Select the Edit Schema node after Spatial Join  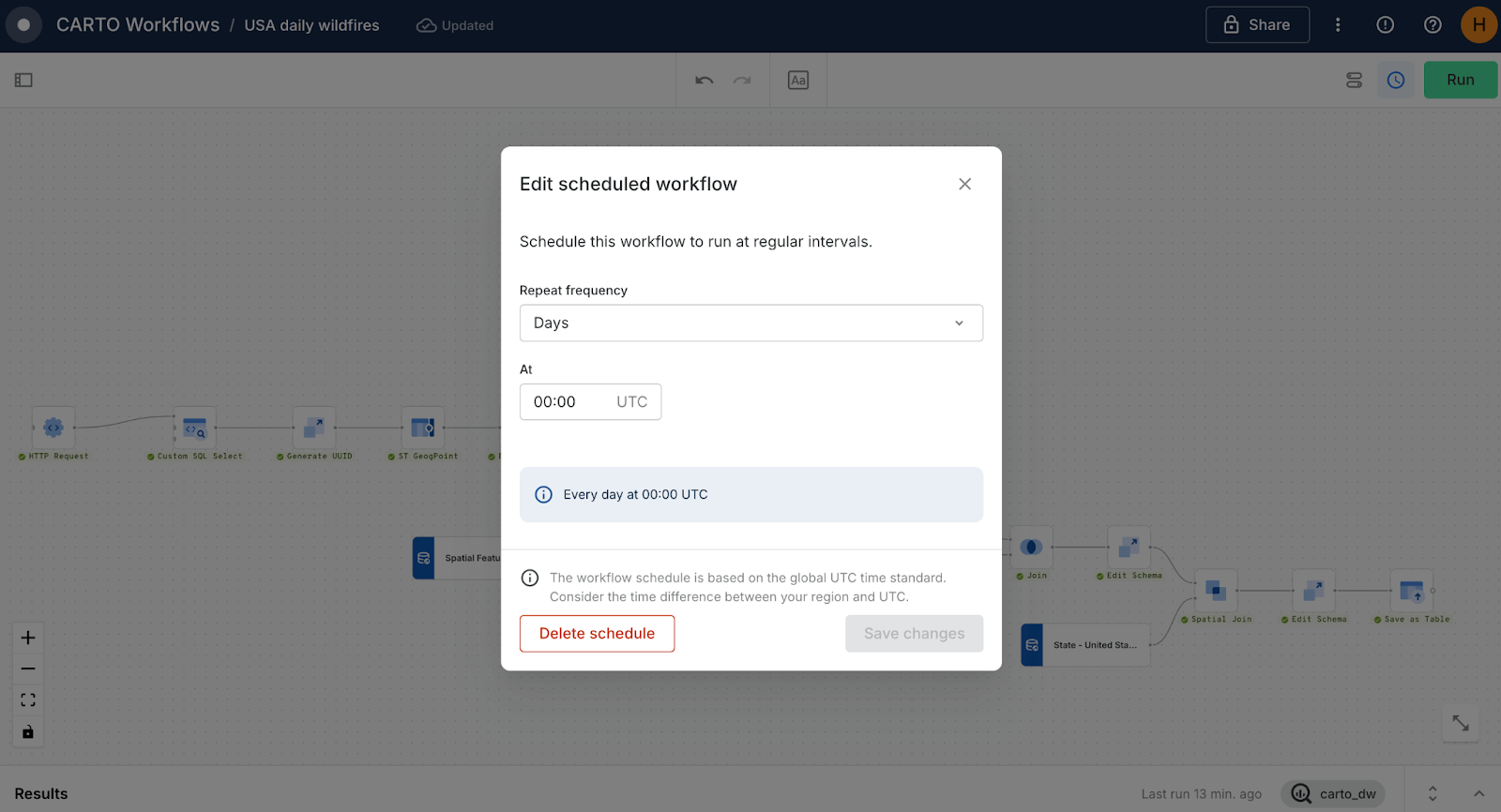(x=1313, y=591)
